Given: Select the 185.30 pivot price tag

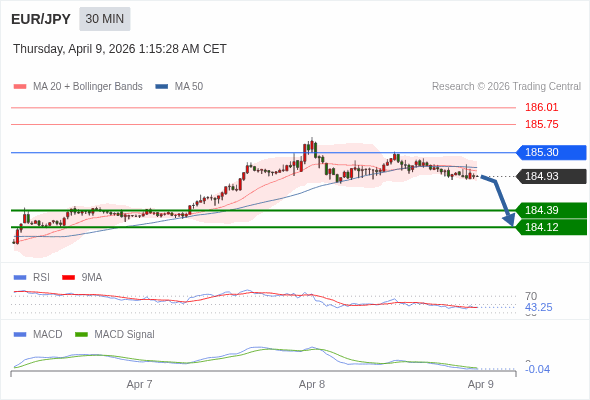Looking at the screenshot, I should tap(551, 152).
